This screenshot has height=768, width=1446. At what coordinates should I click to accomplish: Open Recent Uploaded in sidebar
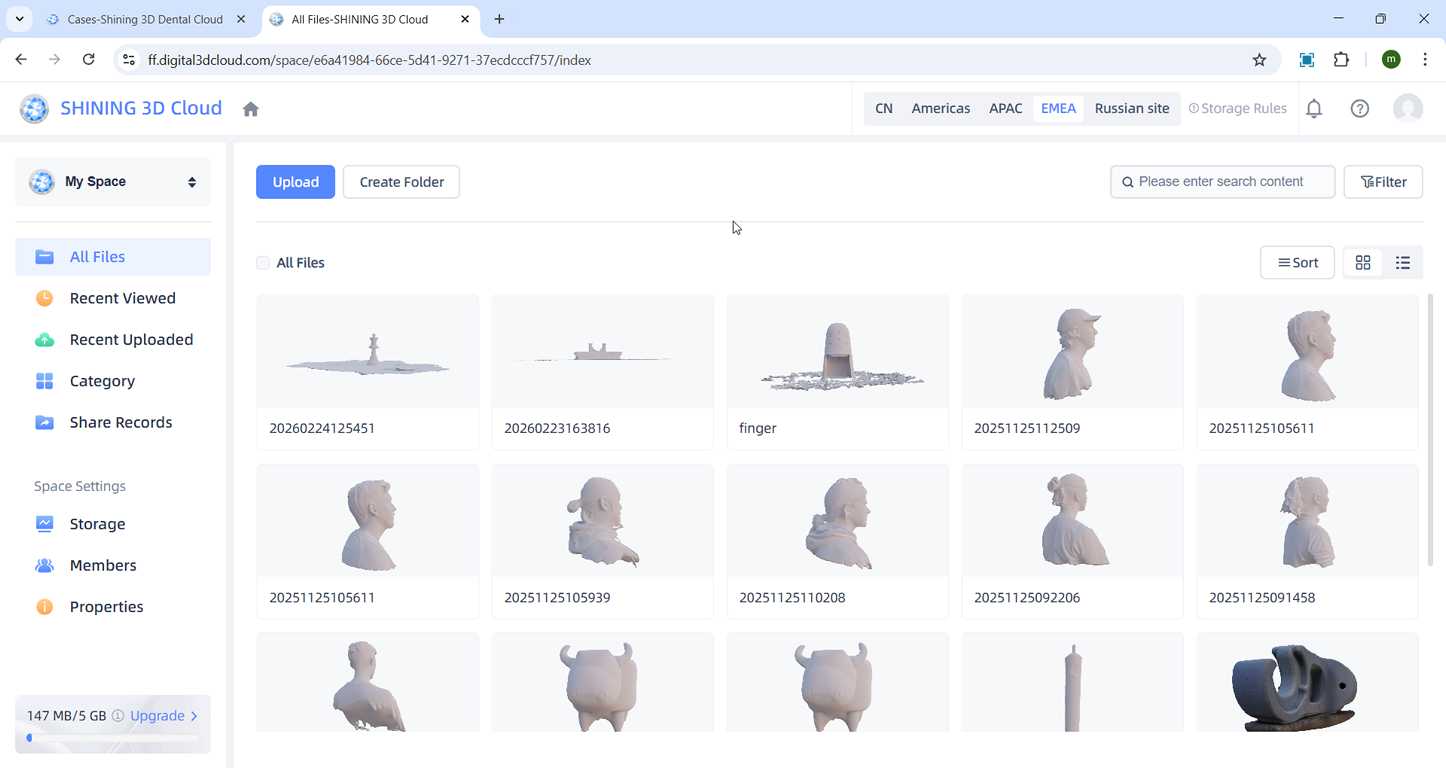pos(113,340)
